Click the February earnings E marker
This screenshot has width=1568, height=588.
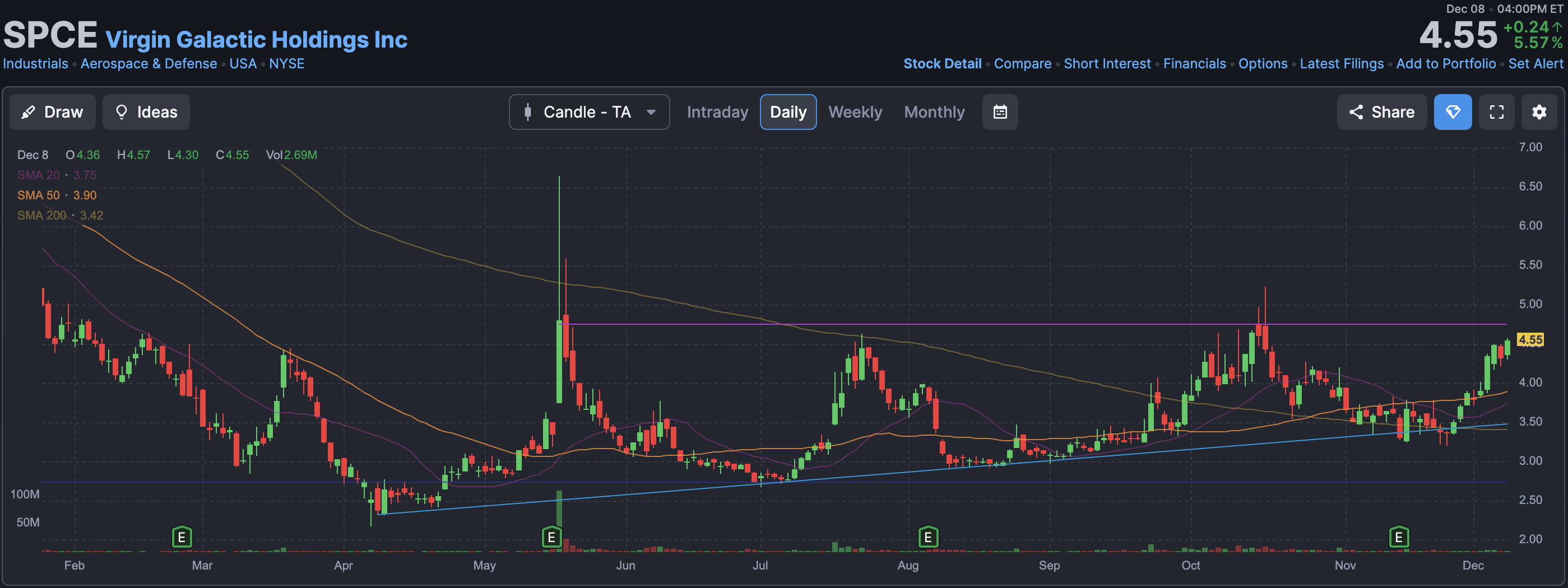tap(182, 538)
